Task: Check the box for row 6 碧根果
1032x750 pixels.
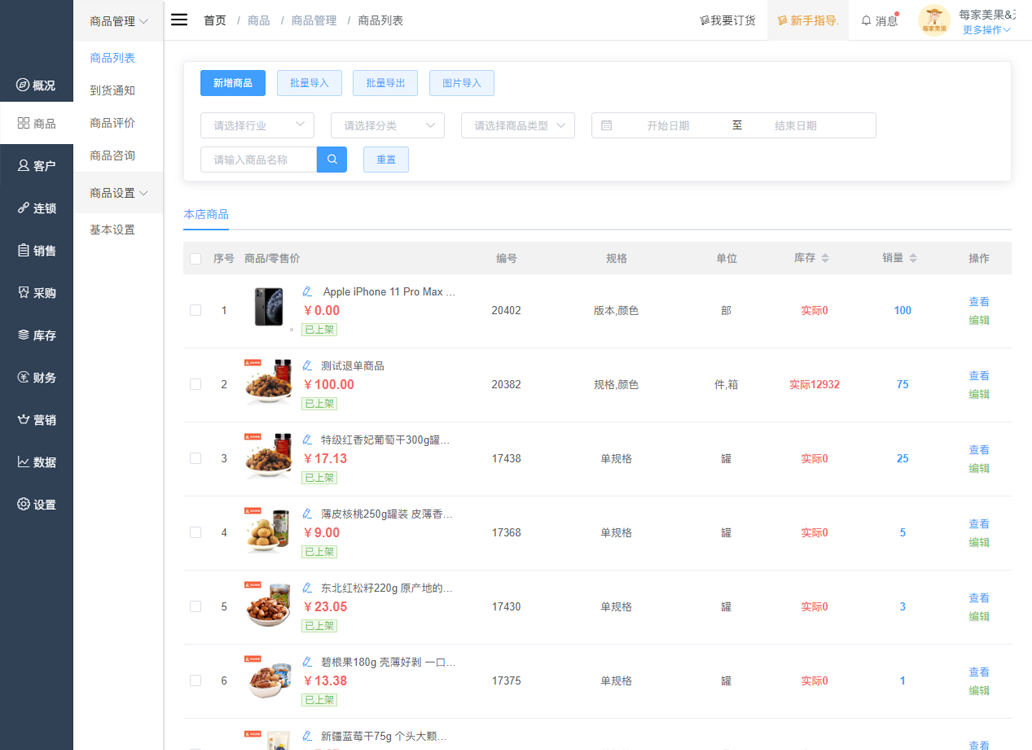Action: click(x=195, y=680)
